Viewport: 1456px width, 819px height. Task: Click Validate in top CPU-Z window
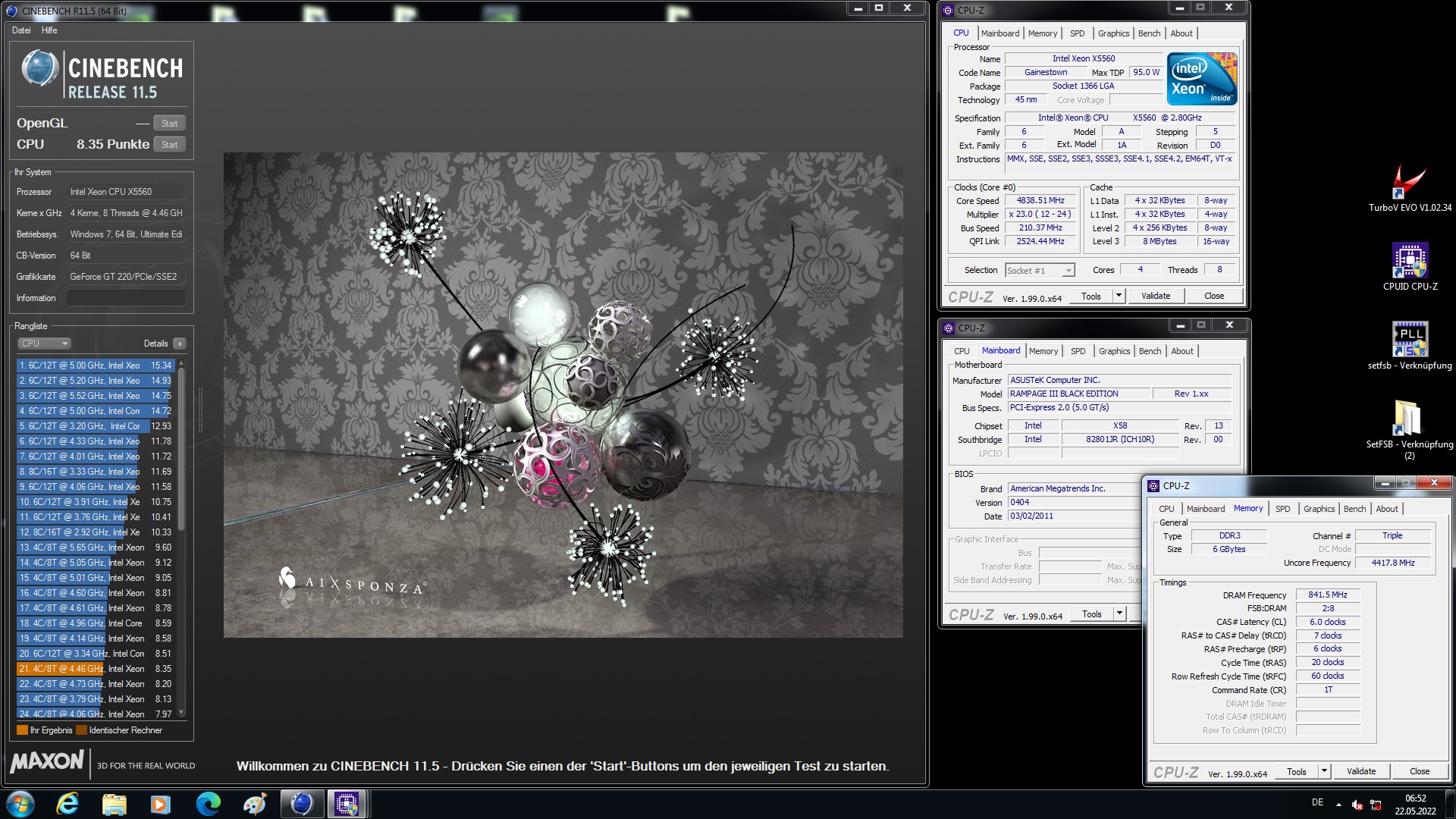1156,297
